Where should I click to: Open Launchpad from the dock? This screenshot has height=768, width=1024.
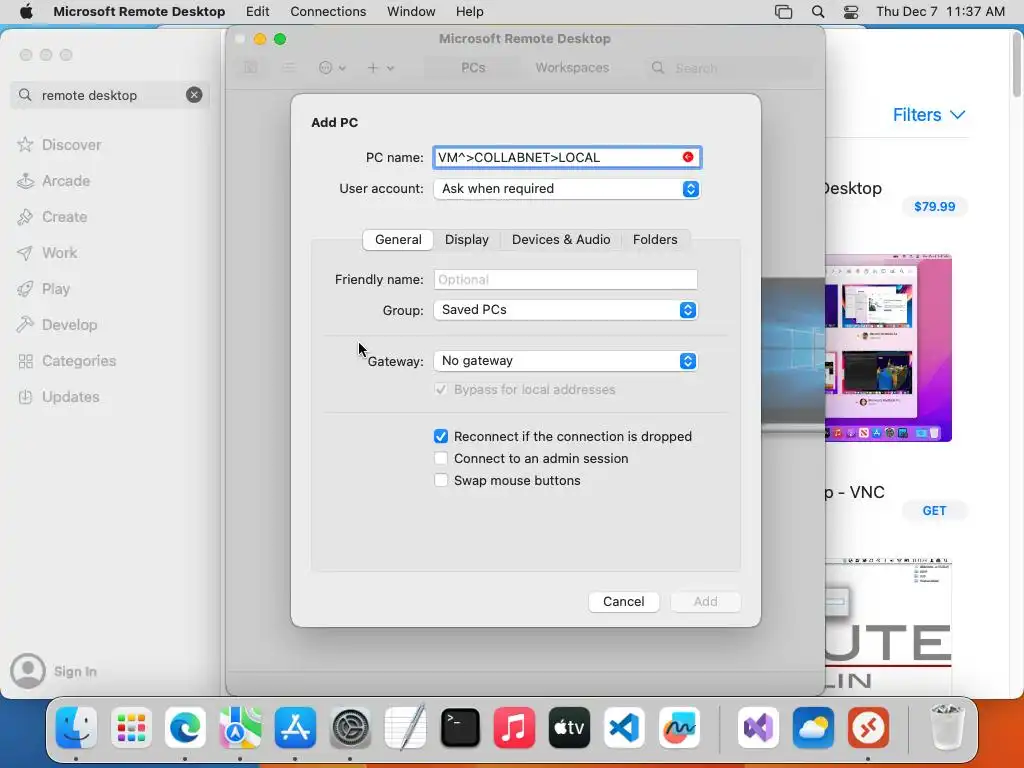pos(131,728)
